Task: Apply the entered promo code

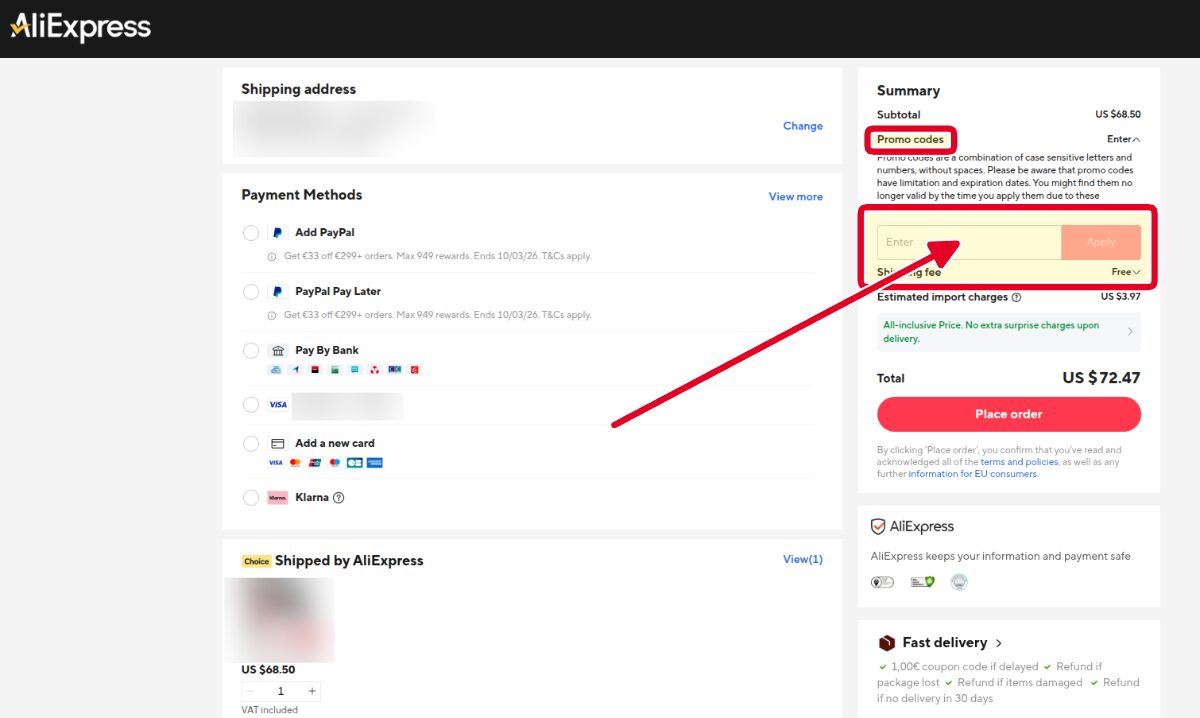Action: (1101, 242)
